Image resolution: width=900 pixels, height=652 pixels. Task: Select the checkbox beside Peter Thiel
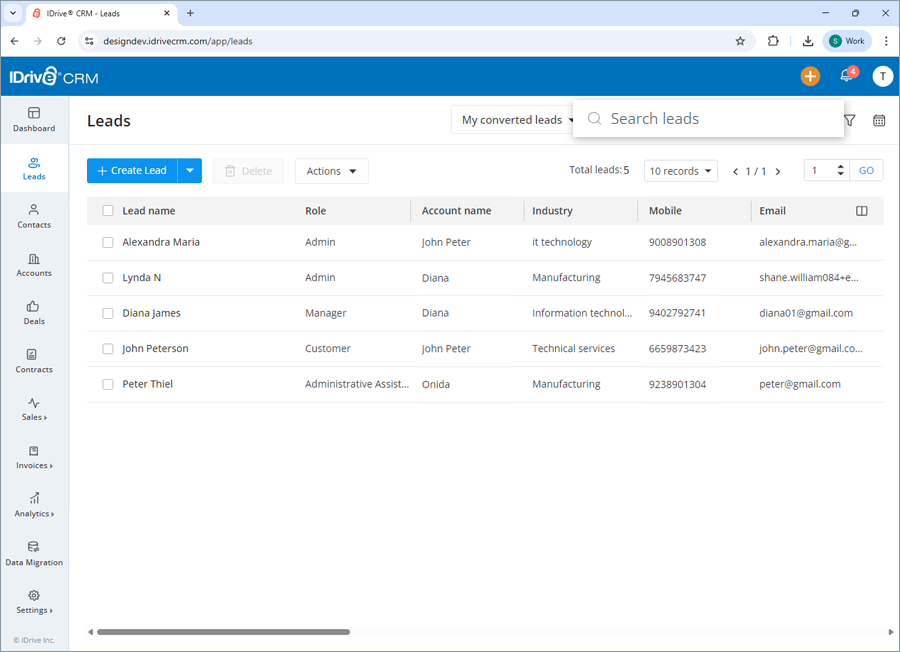[x=107, y=383]
